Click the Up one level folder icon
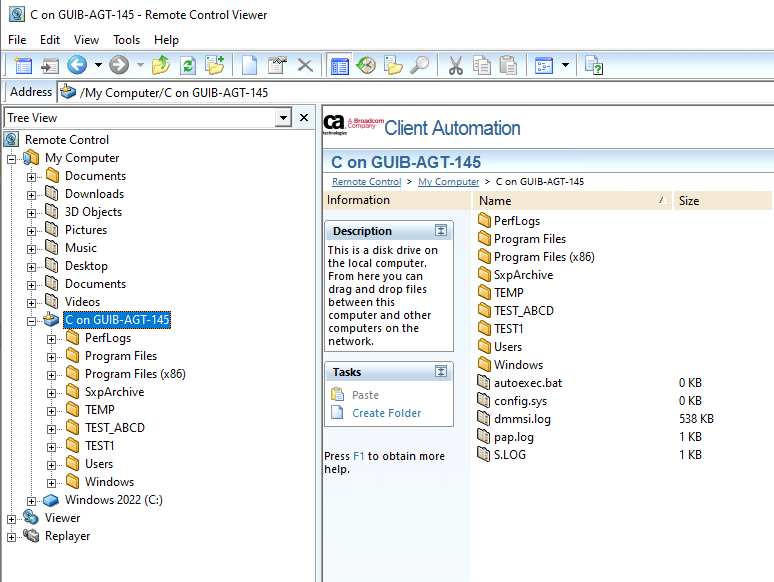This screenshot has height=582, width=774. point(161,66)
